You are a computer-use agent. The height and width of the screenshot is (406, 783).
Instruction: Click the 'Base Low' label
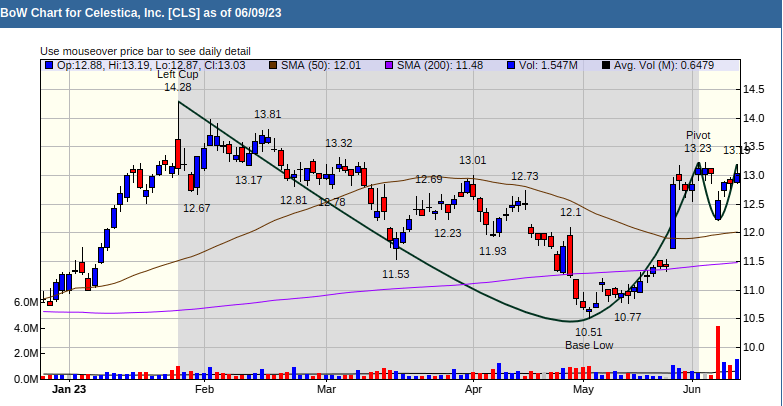click(x=589, y=346)
